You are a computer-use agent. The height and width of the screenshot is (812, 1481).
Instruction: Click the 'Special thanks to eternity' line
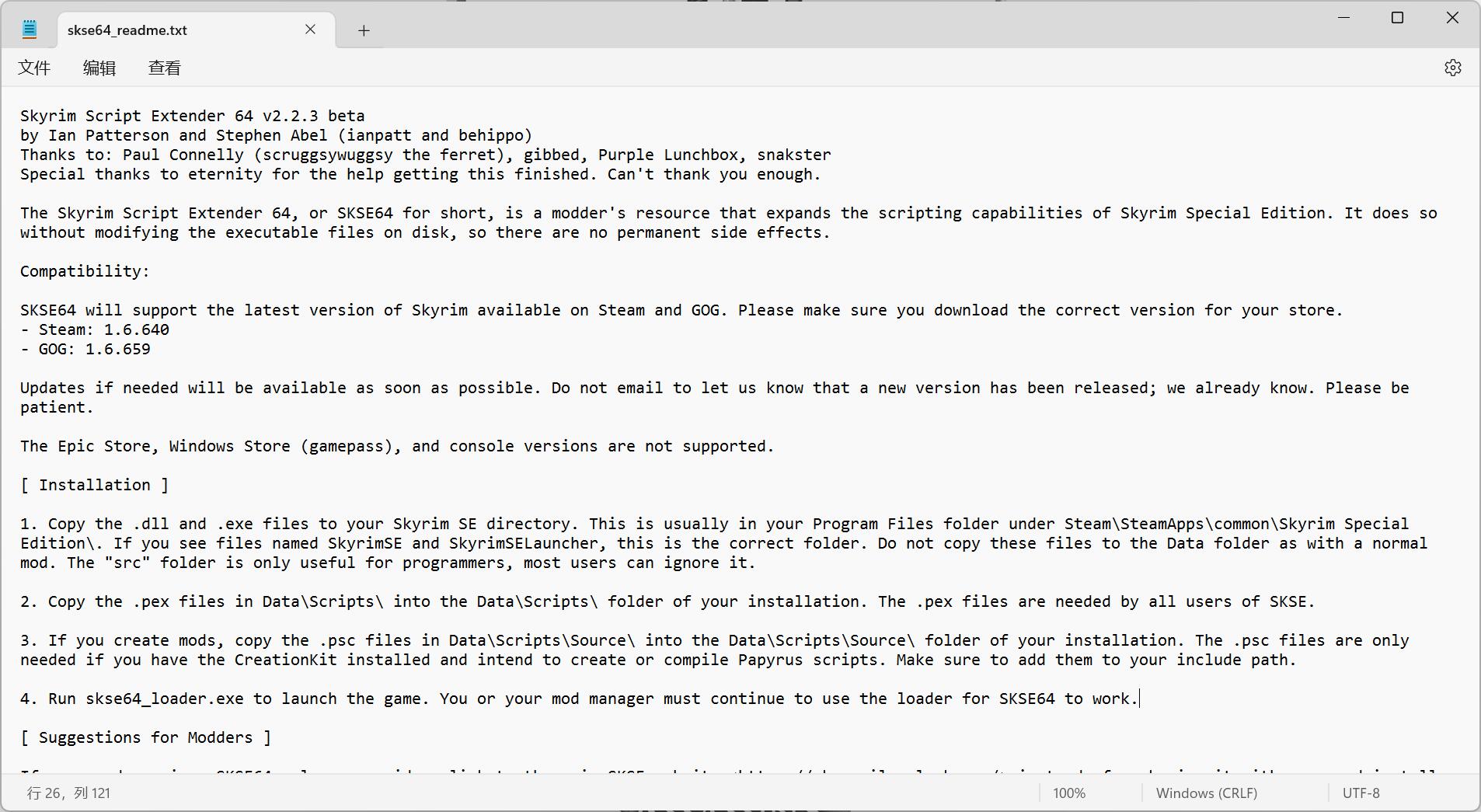(x=420, y=174)
